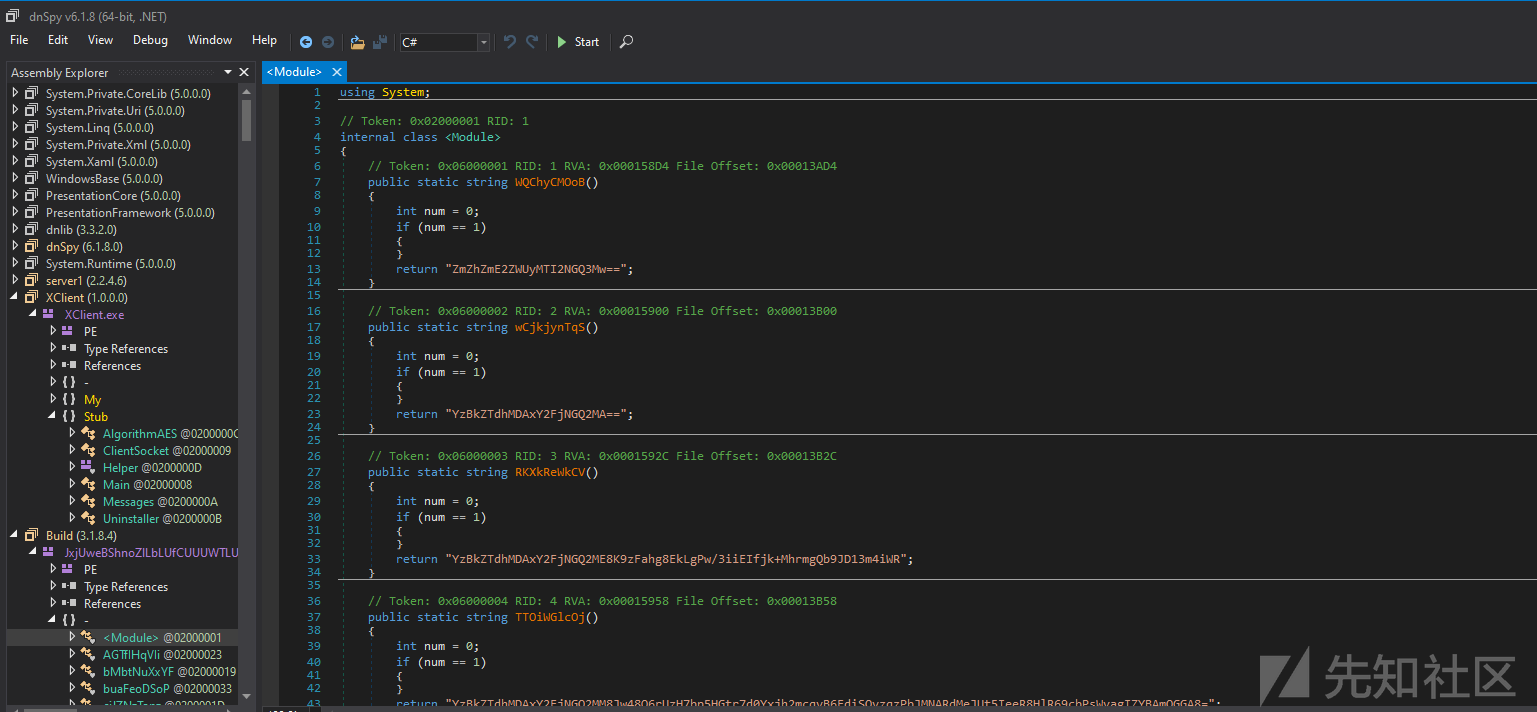Click the class icon beside Main @02000008
Viewport: 1537px width, 712px height.
(x=88, y=485)
